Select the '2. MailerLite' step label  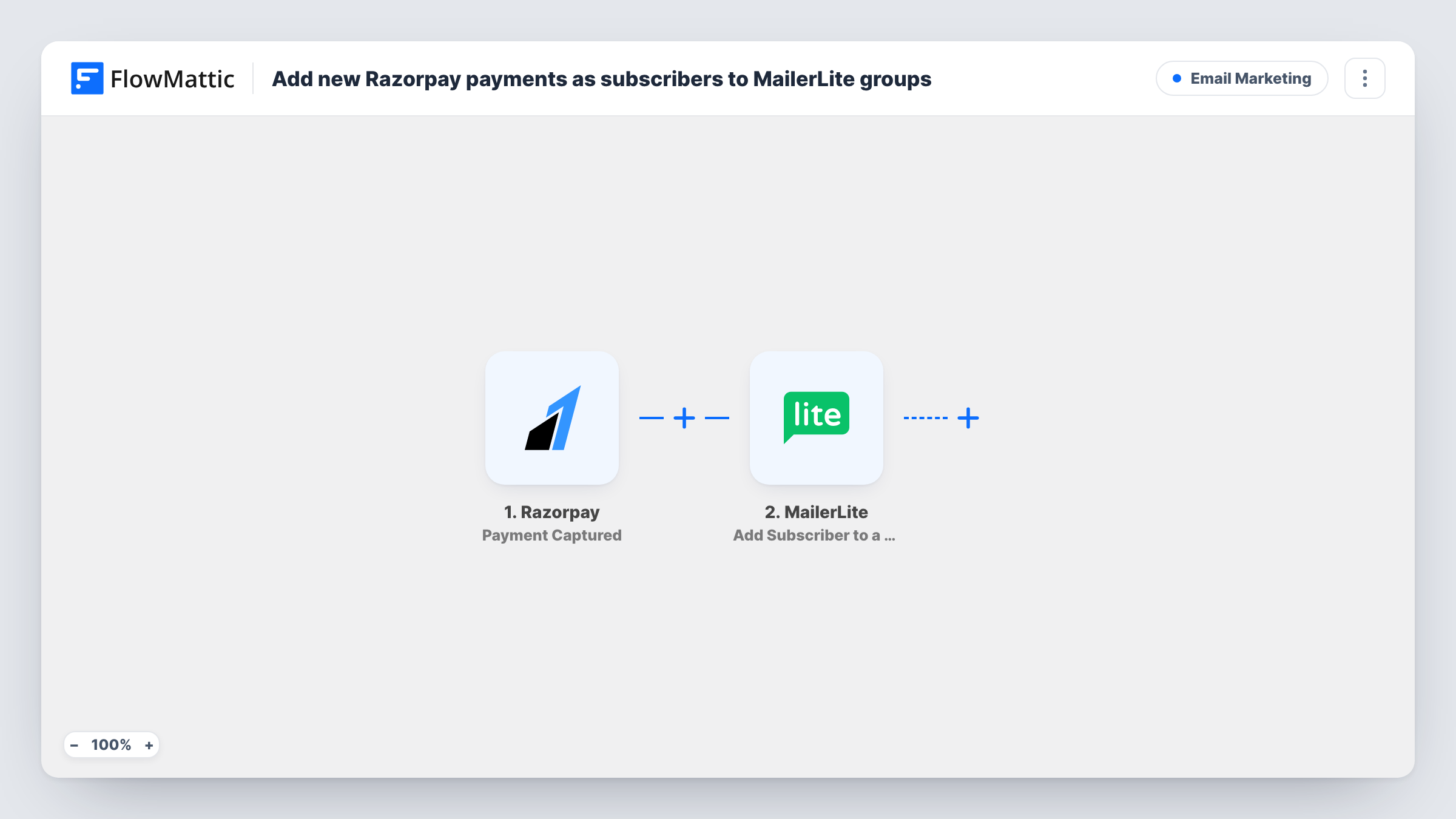pos(816,512)
